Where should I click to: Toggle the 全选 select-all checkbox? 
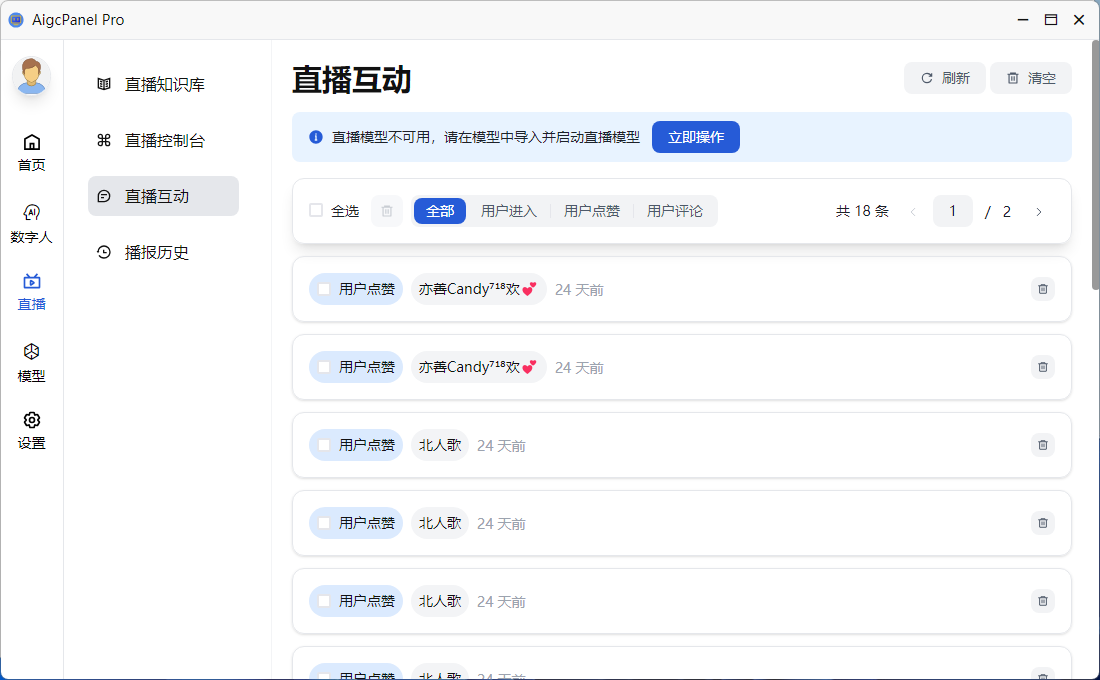316,211
